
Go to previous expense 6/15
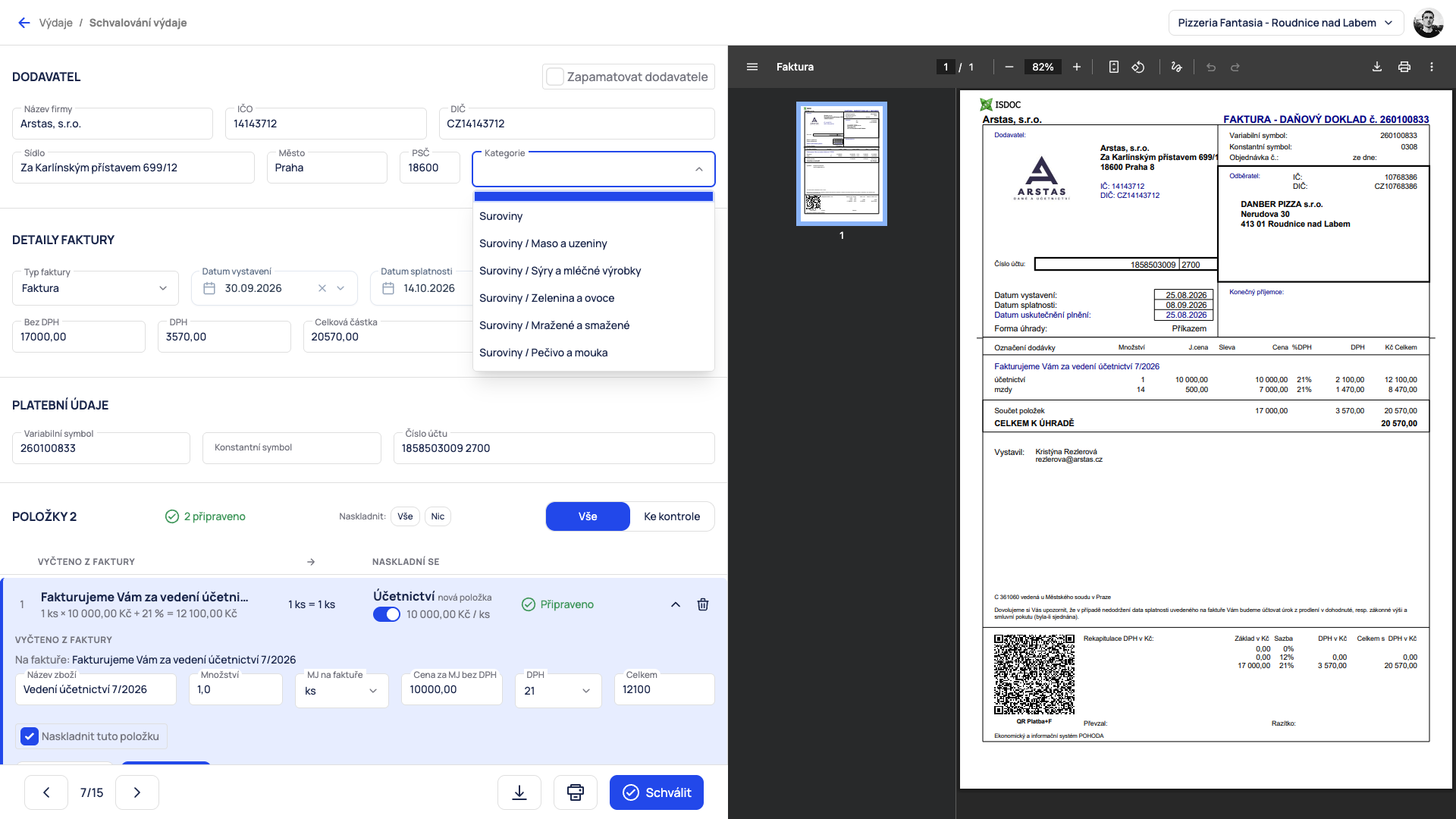coord(46,792)
